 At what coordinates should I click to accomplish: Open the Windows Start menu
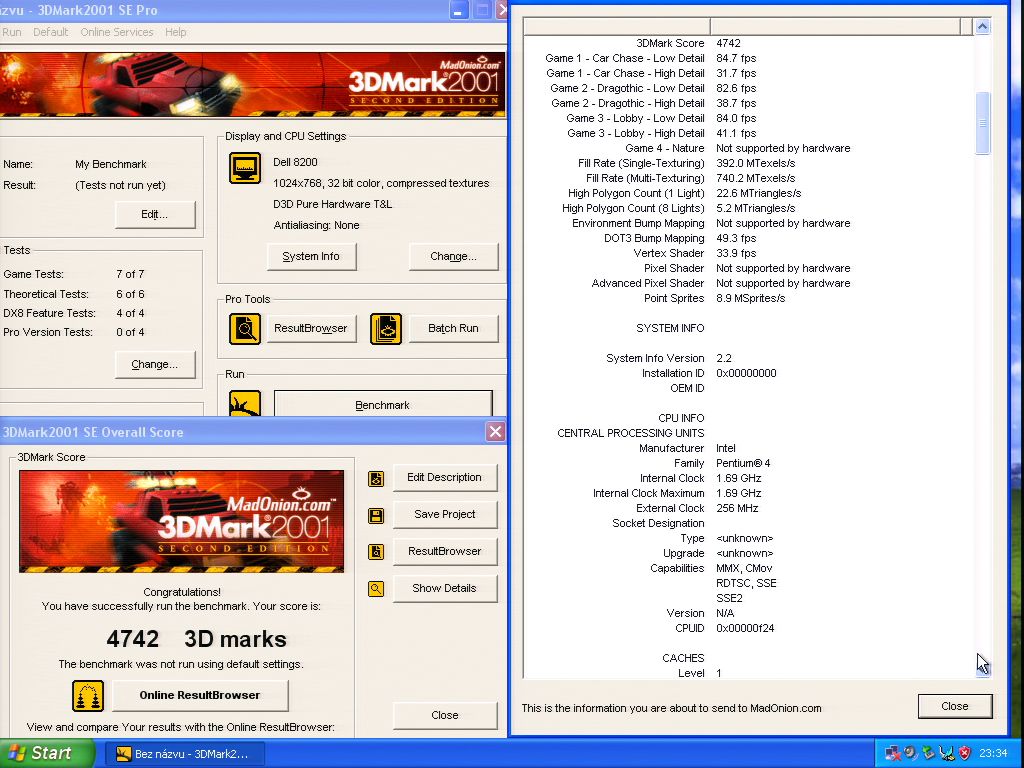tap(47, 754)
